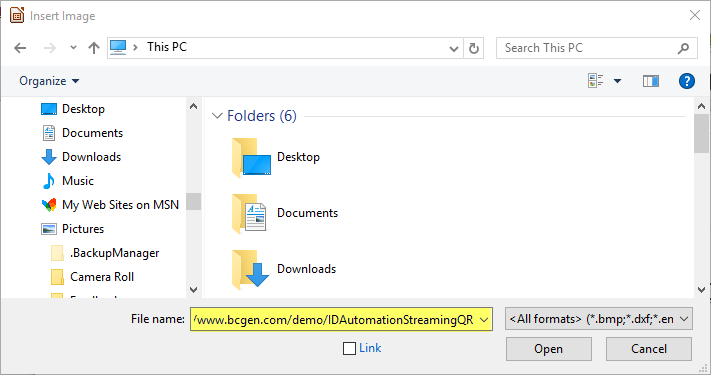Screen dimensions: 711x375
Task: Click the search magnifier icon
Action: tap(683, 48)
